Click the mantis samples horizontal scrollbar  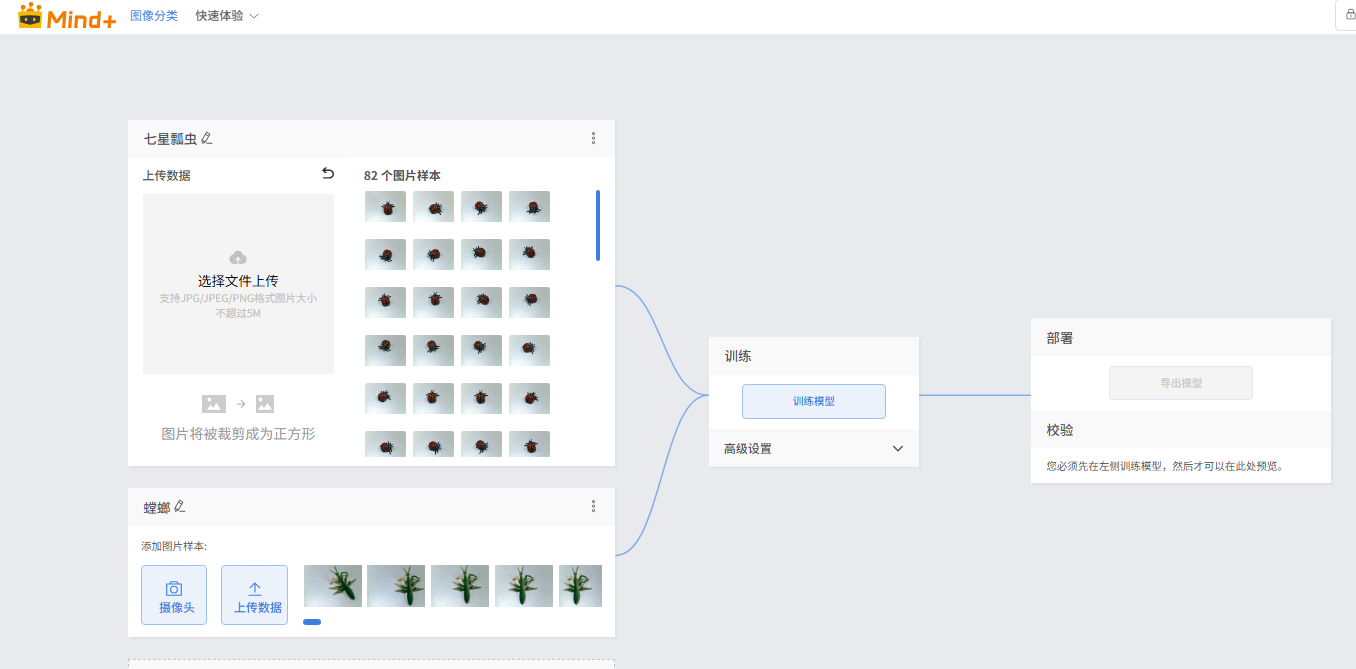point(312,622)
